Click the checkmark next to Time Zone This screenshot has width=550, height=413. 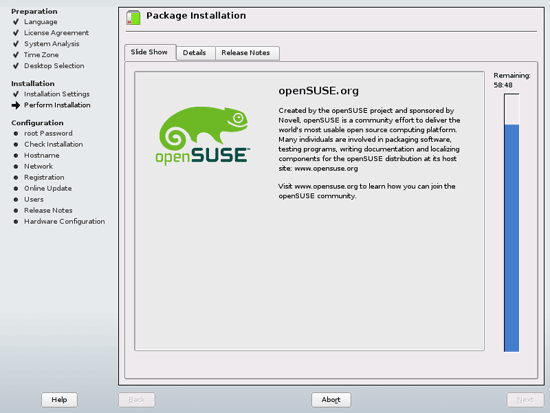tap(16, 55)
